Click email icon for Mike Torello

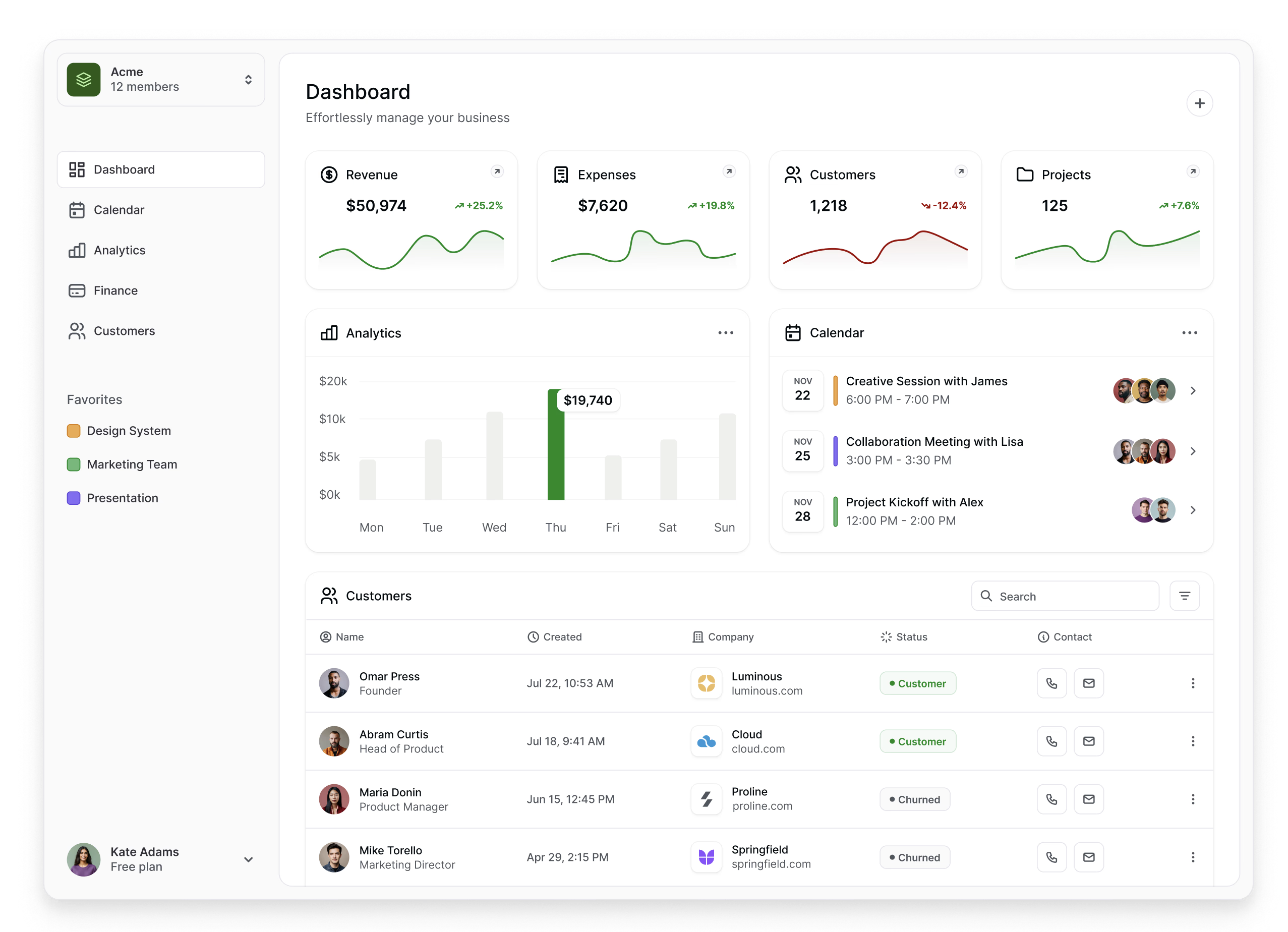pos(1088,857)
